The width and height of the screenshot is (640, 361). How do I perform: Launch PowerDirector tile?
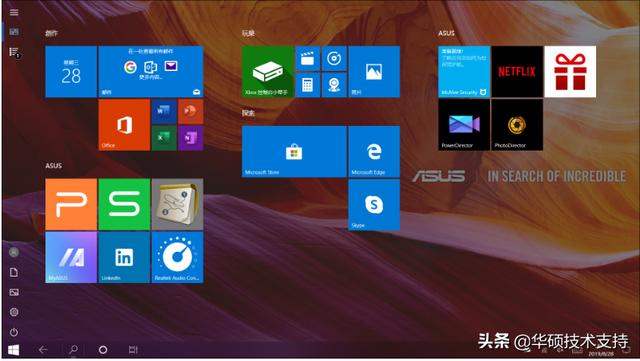[464, 125]
